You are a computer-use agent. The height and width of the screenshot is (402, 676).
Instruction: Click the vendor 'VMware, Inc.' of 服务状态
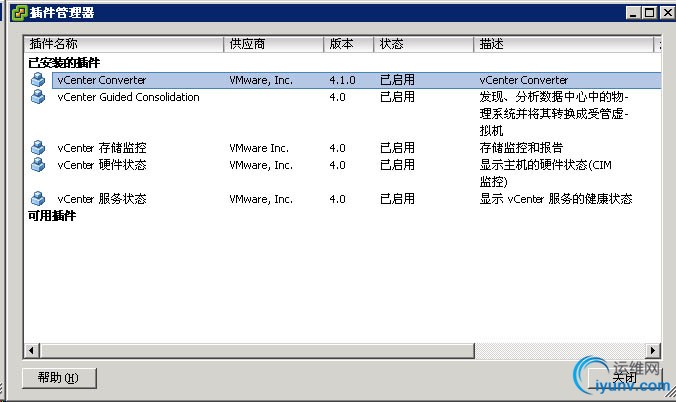pyautogui.click(x=261, y=199)
